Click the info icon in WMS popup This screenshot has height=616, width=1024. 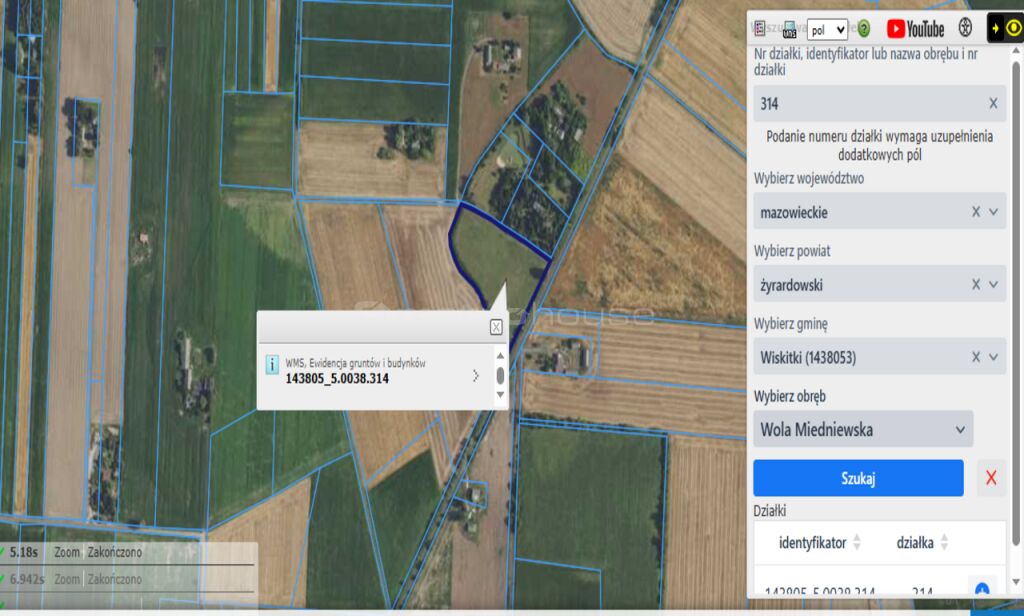coord(271,364)
